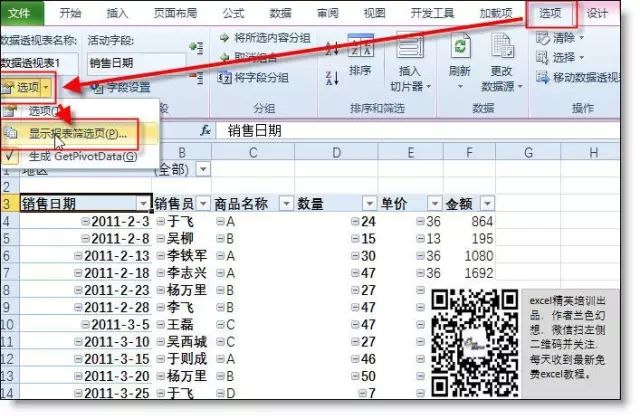Open the 选项 dropdown button arrow
The image size is (640, 419).
tap(46, 87)
